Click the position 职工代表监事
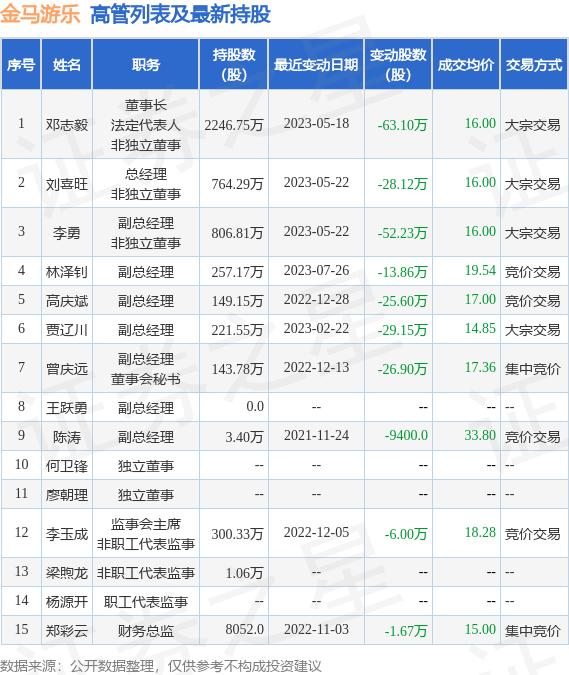 tap(145, 601)
